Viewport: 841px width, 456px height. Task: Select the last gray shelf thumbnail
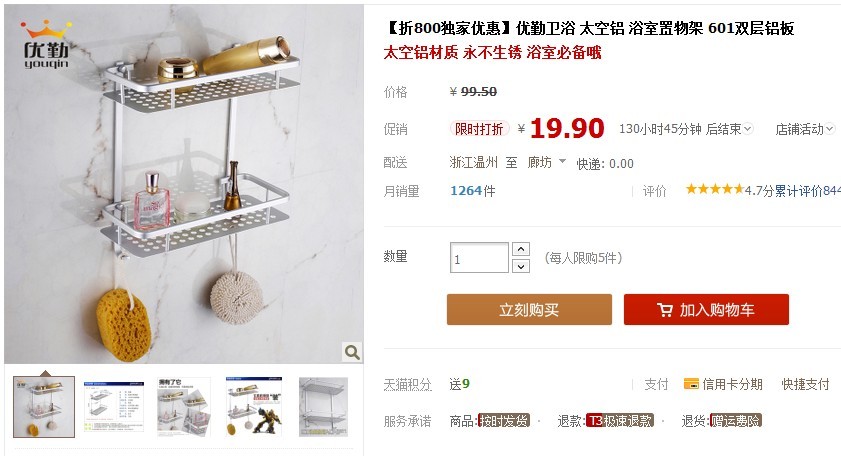pyautogui.click(x=323, y=407)
